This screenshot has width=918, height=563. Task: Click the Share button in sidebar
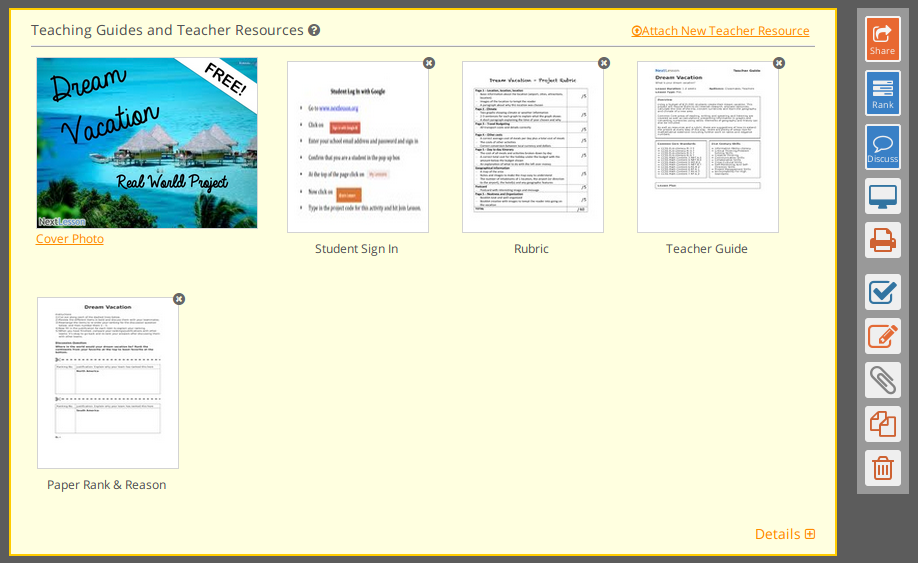pyautogui.click(x=882, y=39)
